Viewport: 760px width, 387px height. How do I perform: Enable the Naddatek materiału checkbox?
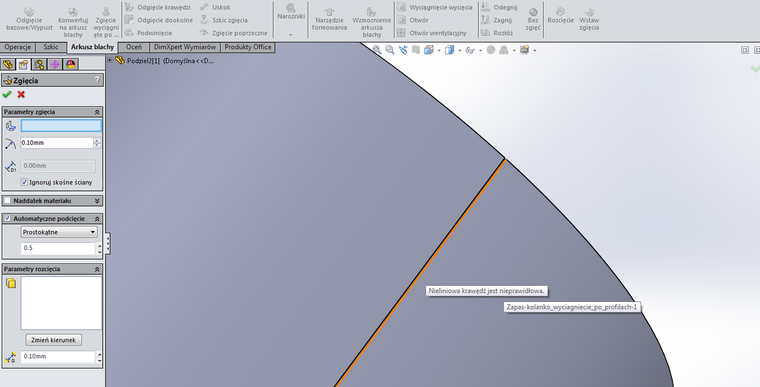tap(7, 201)
